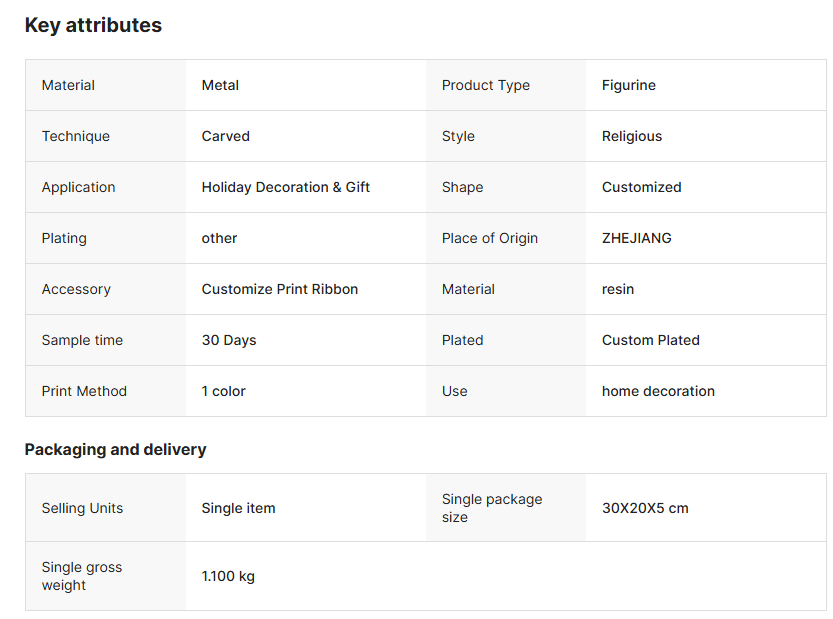The image size is (833, 619).
Task: Click the "ZHEJIANG" place of origin value
Action: coord(637,238)
